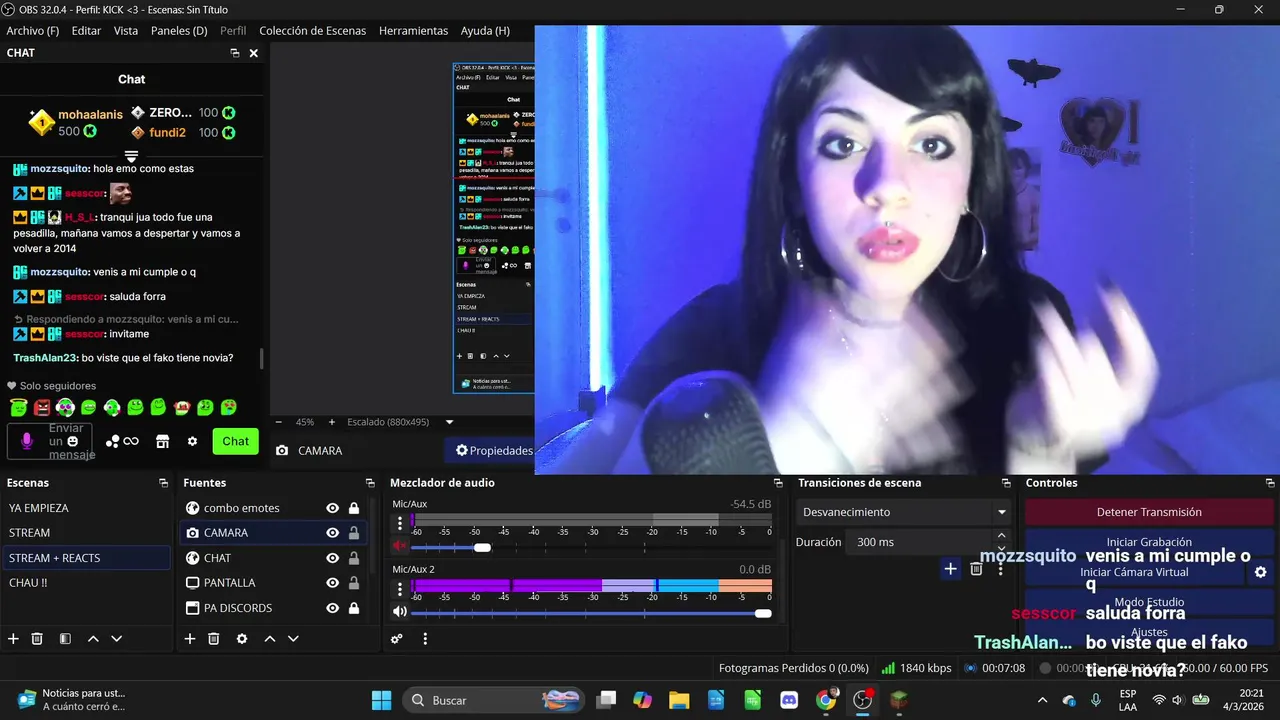Open Discord from the taskbar

[x=789, y=700]
